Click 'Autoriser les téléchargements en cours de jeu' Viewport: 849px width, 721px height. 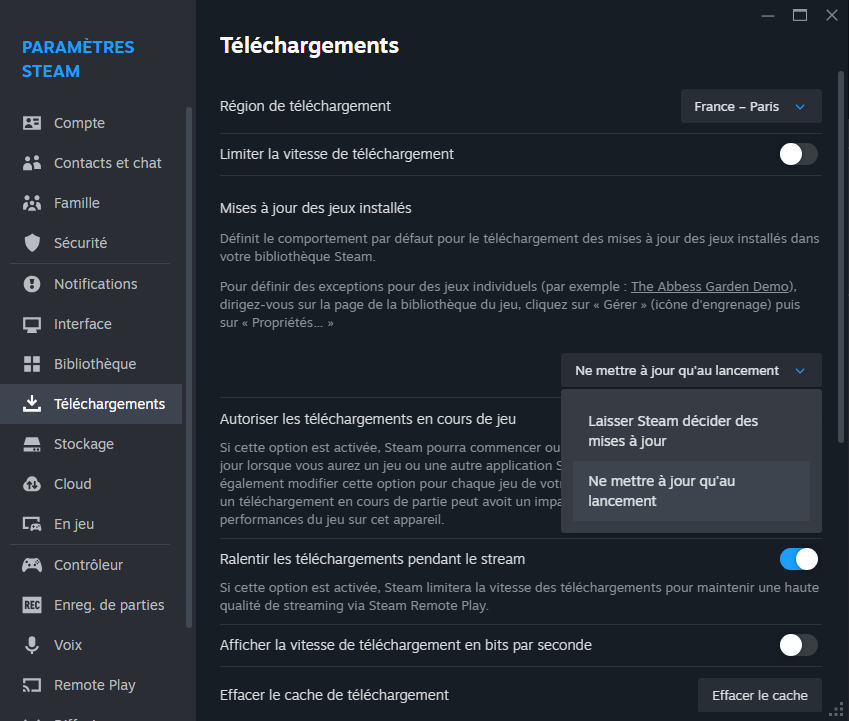point(368,420)
